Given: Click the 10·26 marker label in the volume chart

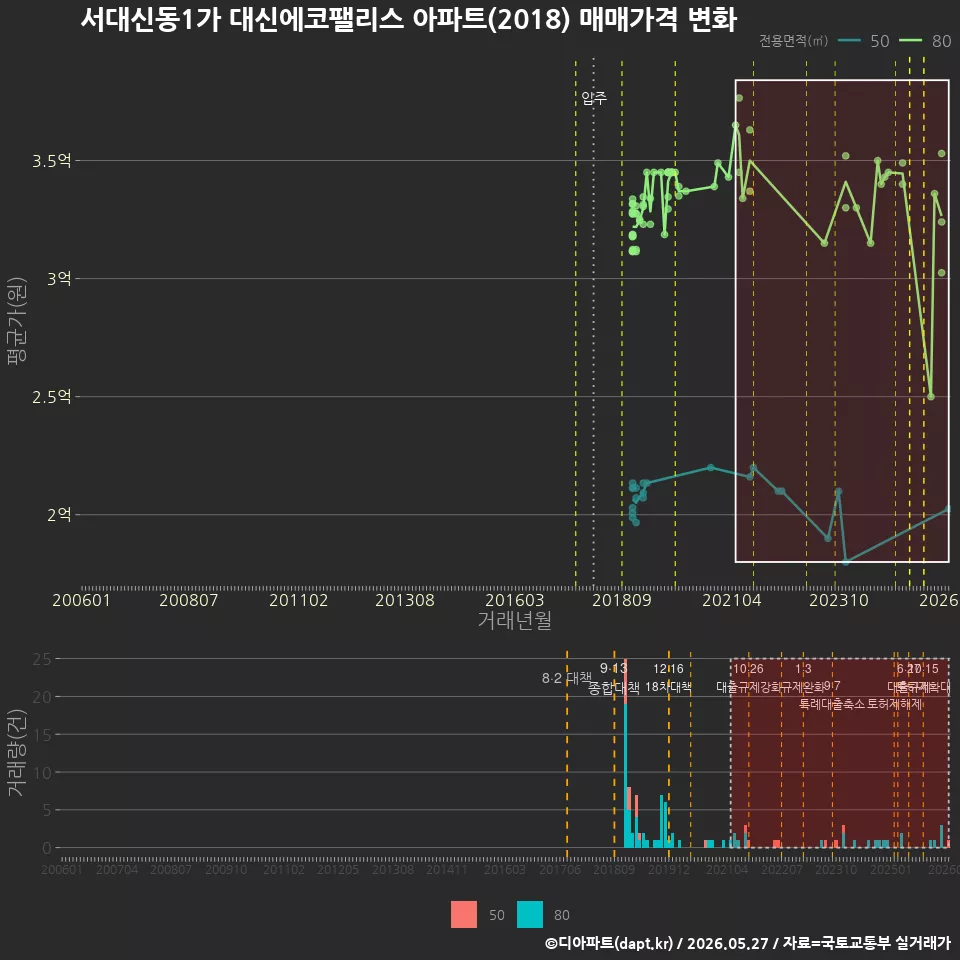Looking at the screenshot, I should (748, 669).
